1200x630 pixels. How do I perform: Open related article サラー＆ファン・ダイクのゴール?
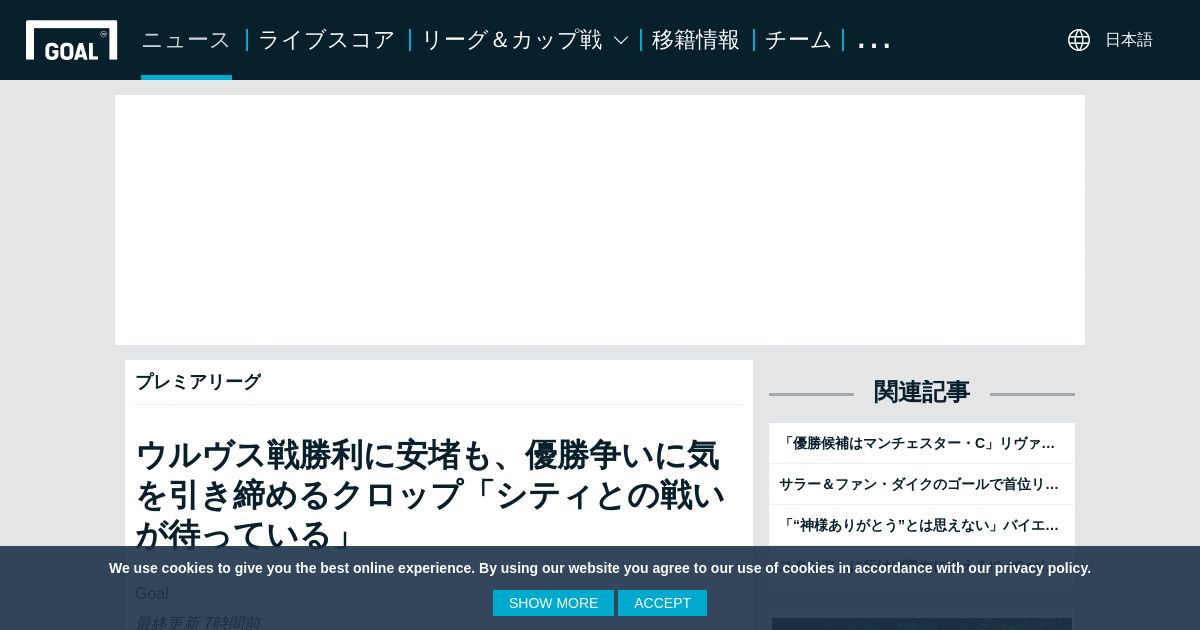pos(922,484)
